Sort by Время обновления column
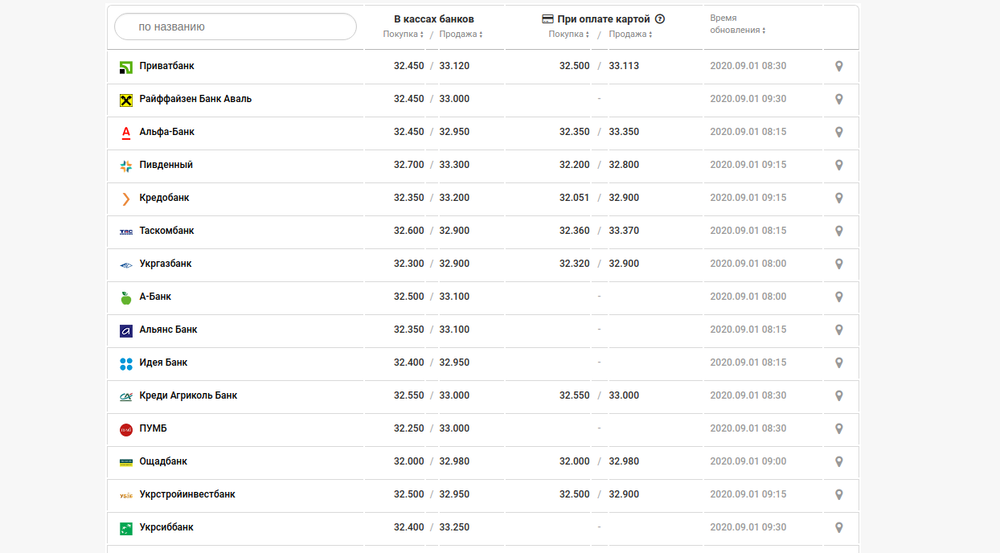 (737, 24)
